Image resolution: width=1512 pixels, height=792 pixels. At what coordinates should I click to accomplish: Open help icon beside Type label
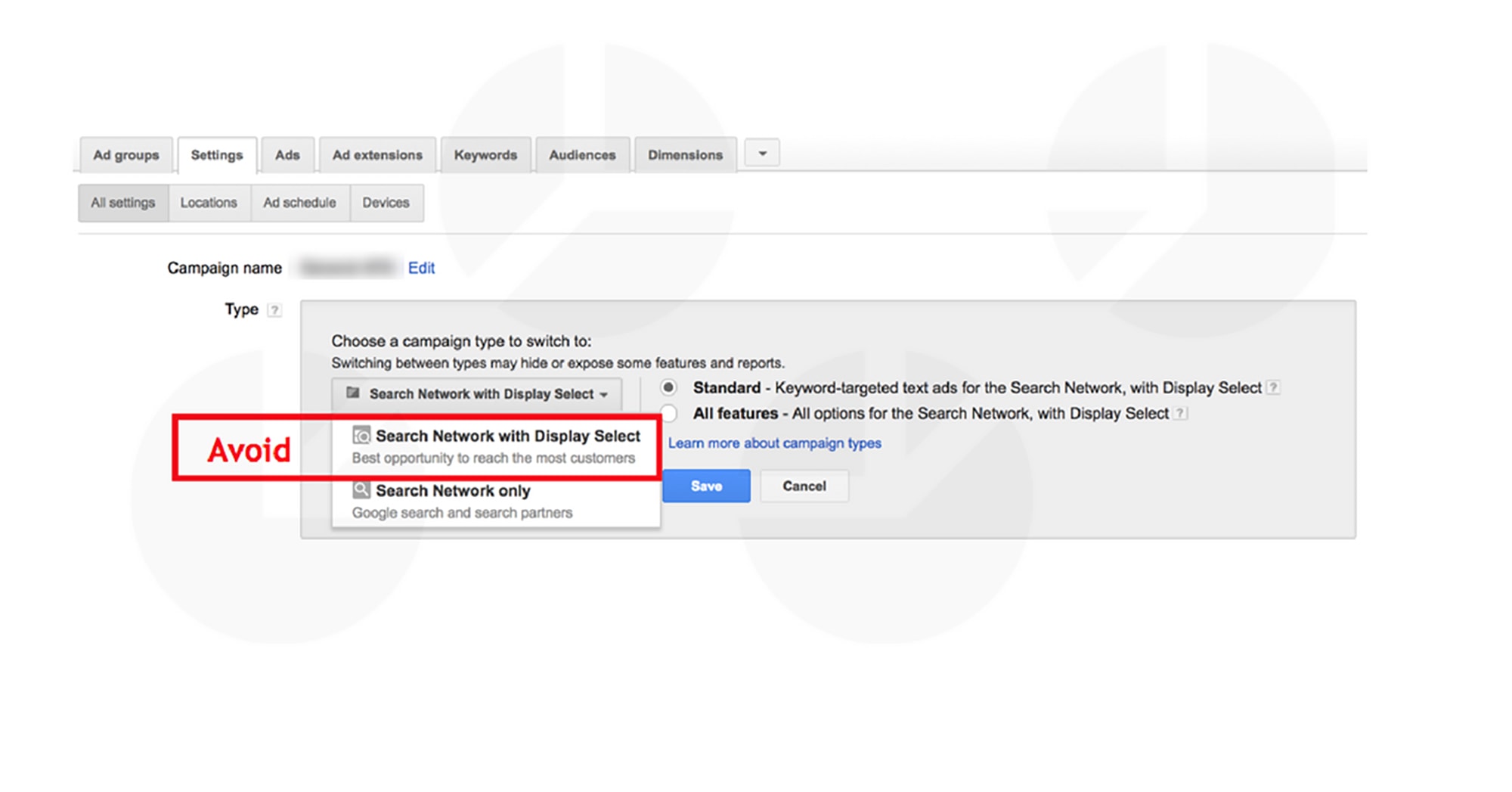(x=275, y=310)
